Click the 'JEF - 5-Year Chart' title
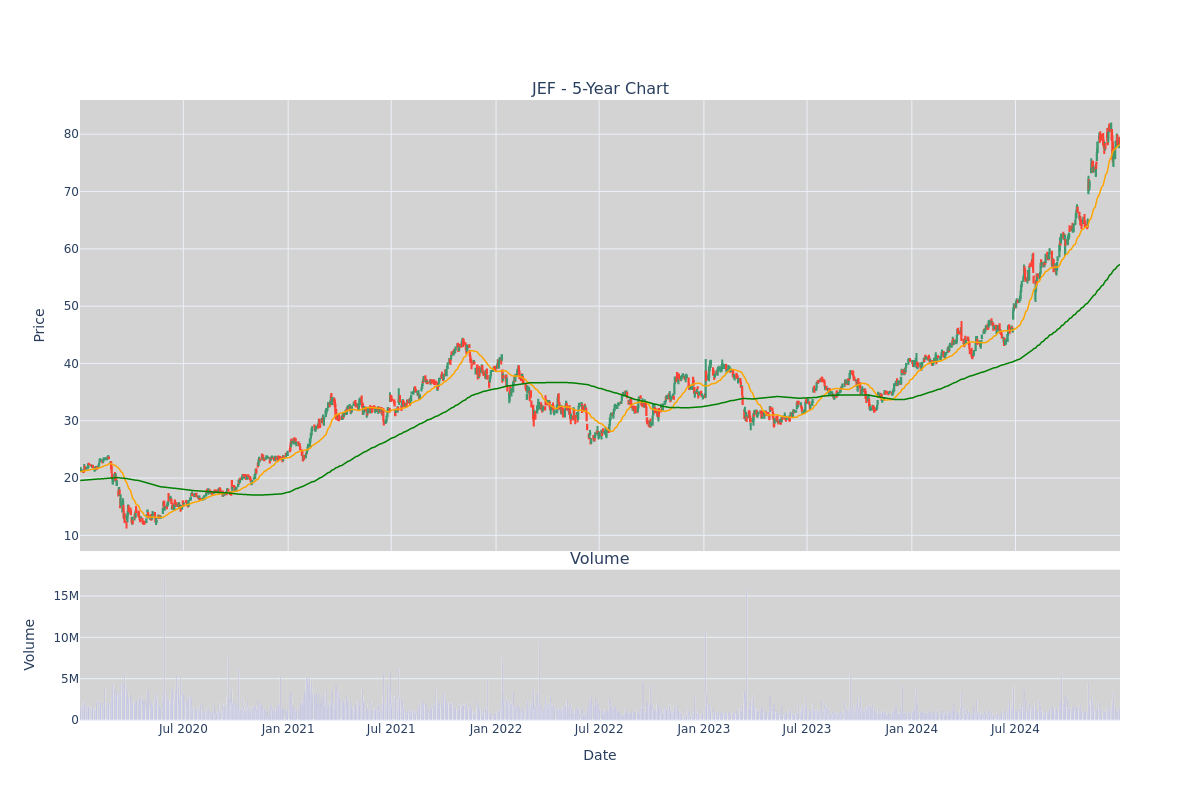Viewport: 1200px width, 800px height. (x=600, y=89)
